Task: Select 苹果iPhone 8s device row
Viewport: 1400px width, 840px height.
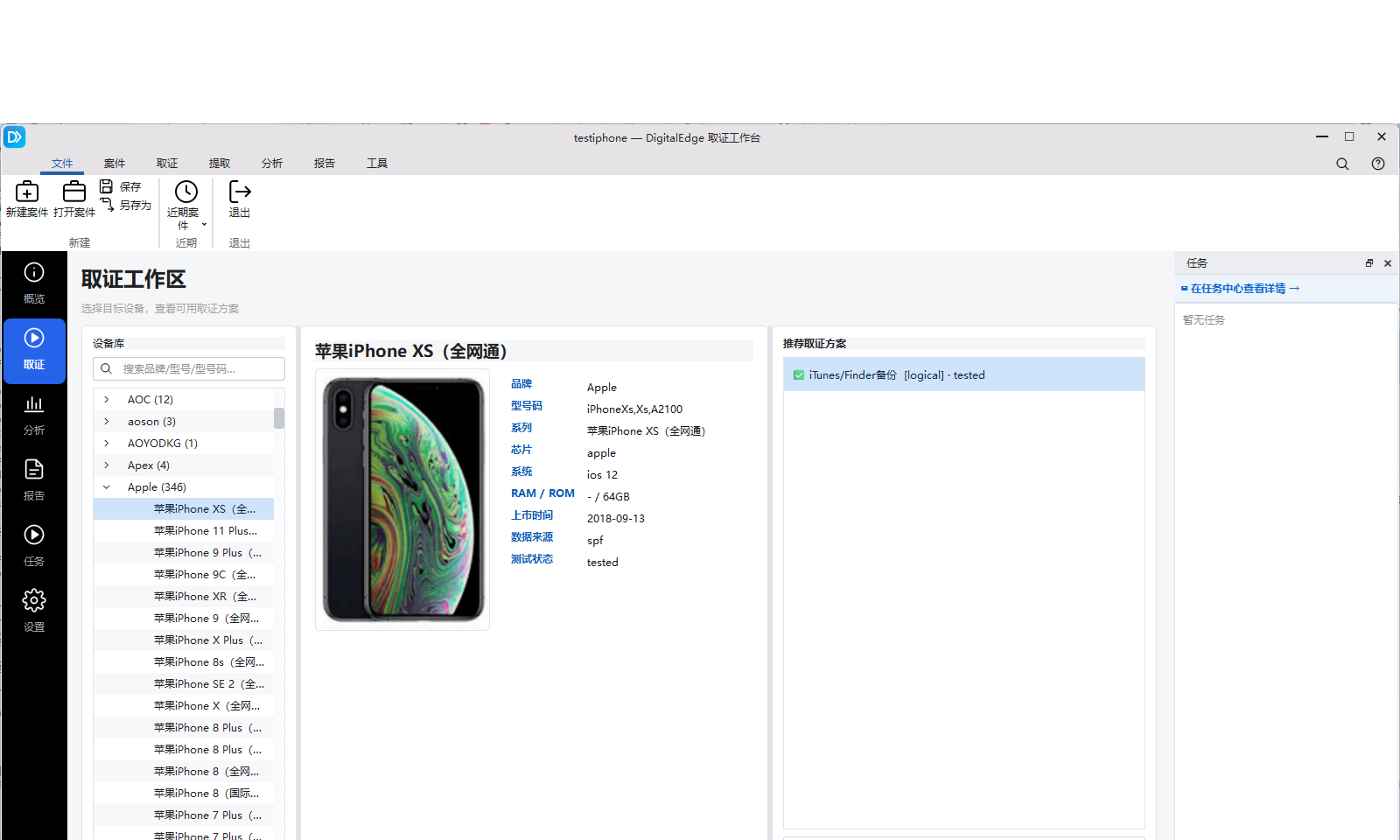Action: tap(184, 662)
